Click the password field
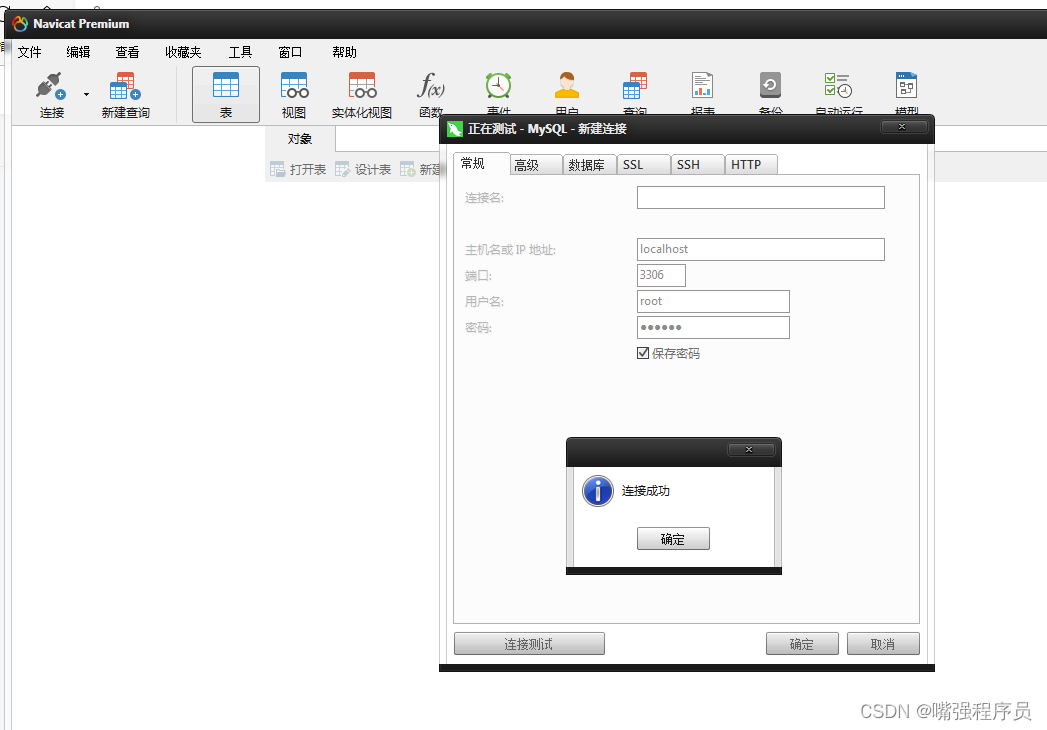1047x730 pixels. [713, 327]
